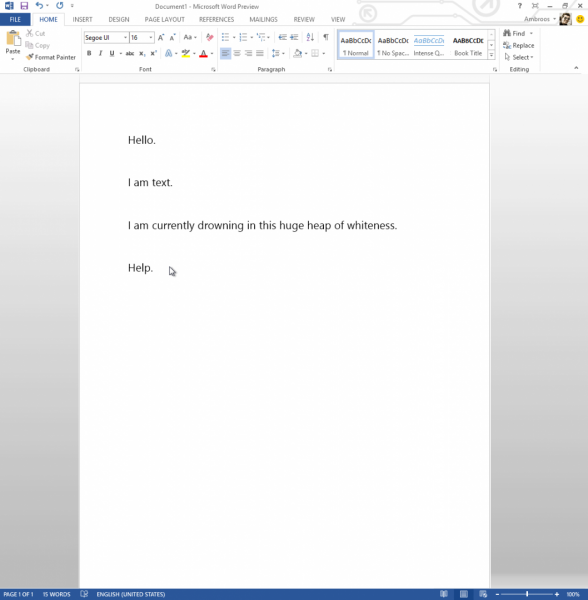
Task: Apply strikethrough formatting
Action: click(x=130, y=53)
